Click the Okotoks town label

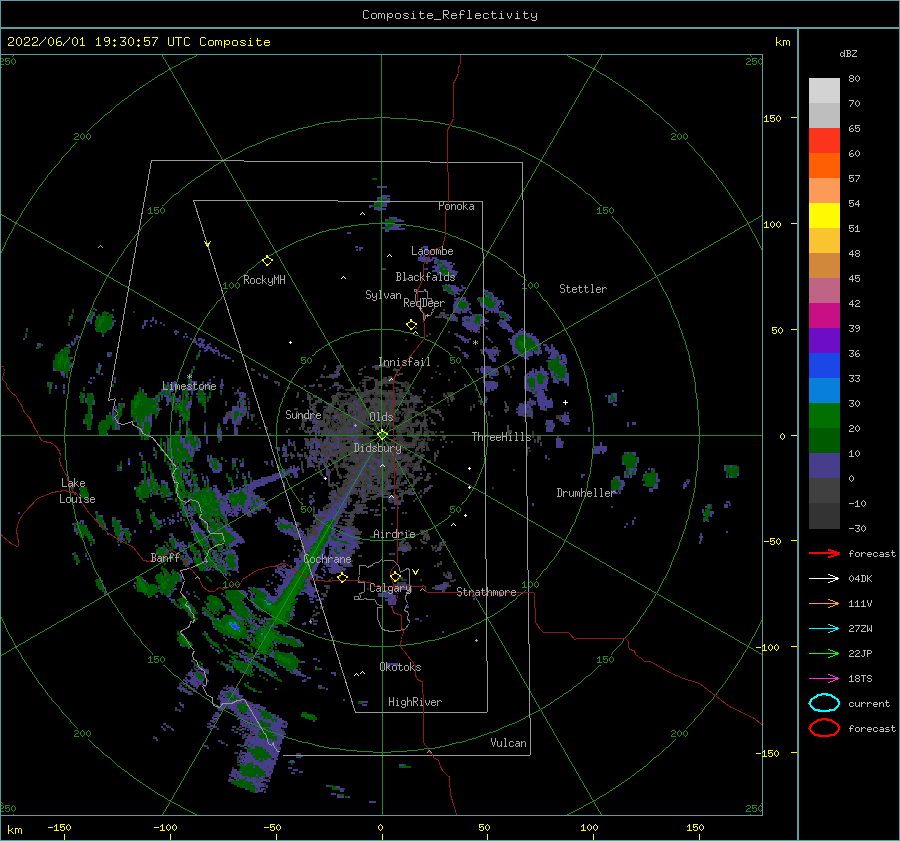(x=400, y=667)
